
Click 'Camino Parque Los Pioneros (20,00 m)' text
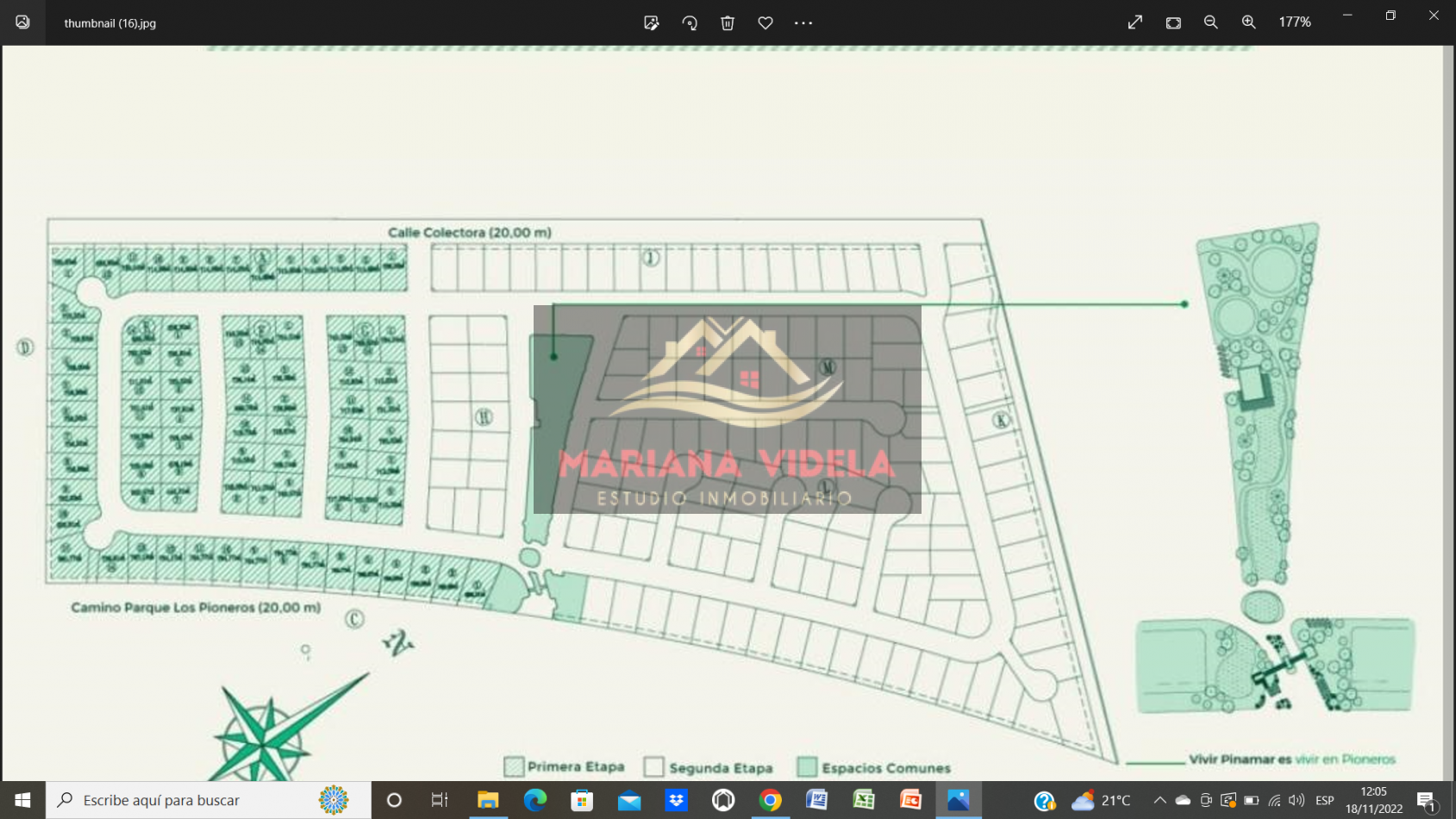pos(196,608)
